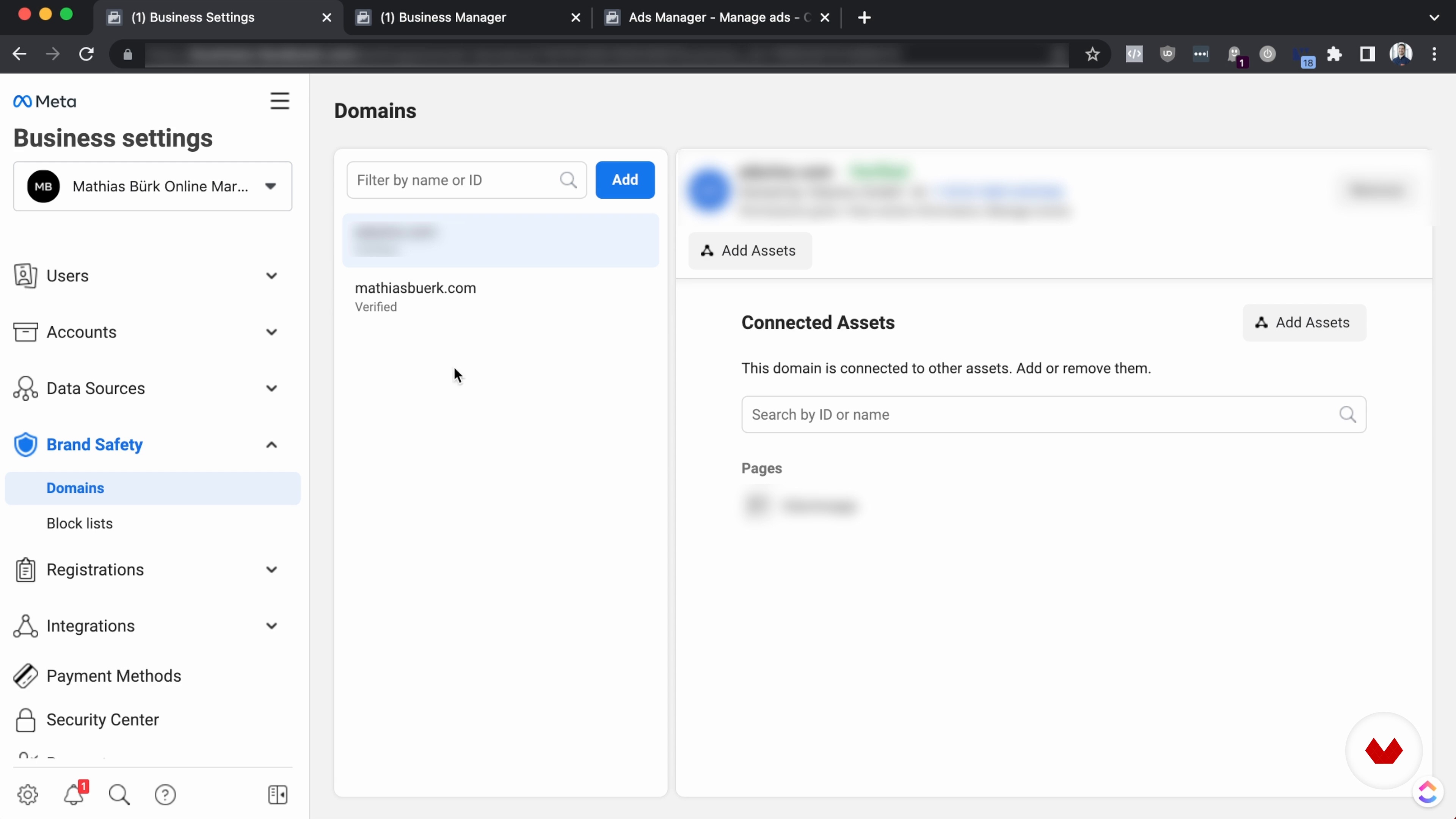This screenshot has width=1456, height=819.
Task: Open the Chrome three-dot menu
Action: tap(1434, 54)
